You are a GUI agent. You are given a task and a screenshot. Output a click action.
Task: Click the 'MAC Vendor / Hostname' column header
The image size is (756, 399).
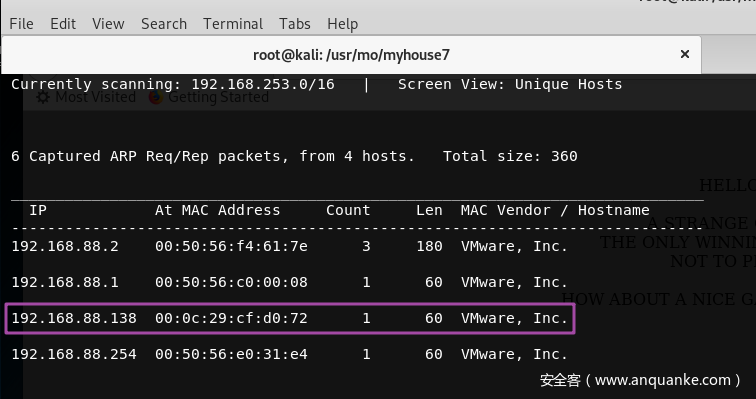[555, 210]
